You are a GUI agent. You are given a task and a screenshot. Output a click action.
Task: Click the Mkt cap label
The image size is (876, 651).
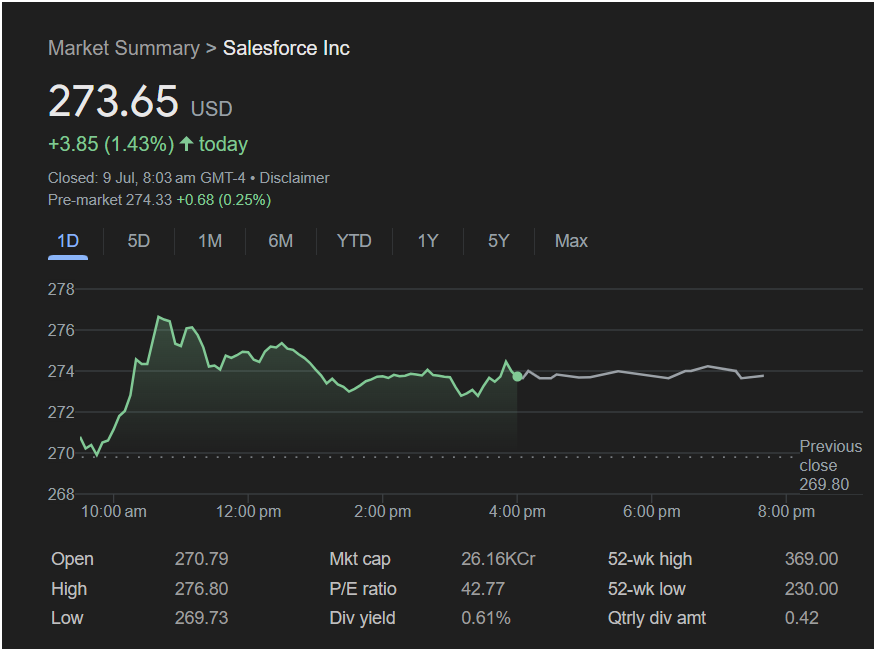[x=360, y=559]
